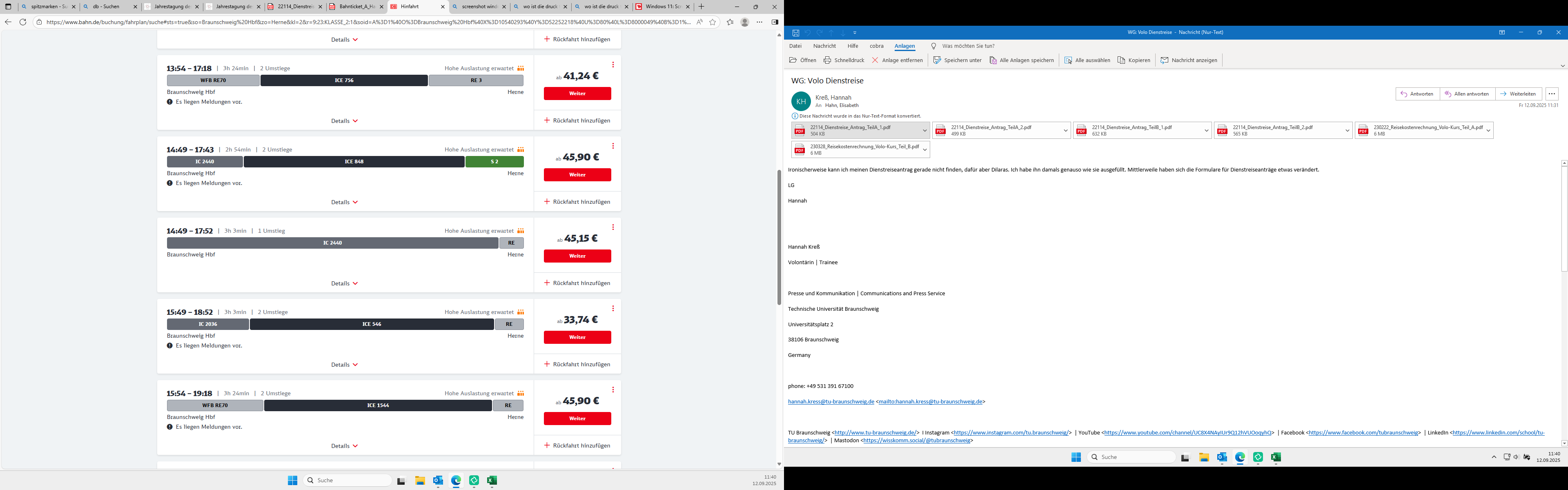Expand Details of the 15:49–18:52 connection

(345, 365)
